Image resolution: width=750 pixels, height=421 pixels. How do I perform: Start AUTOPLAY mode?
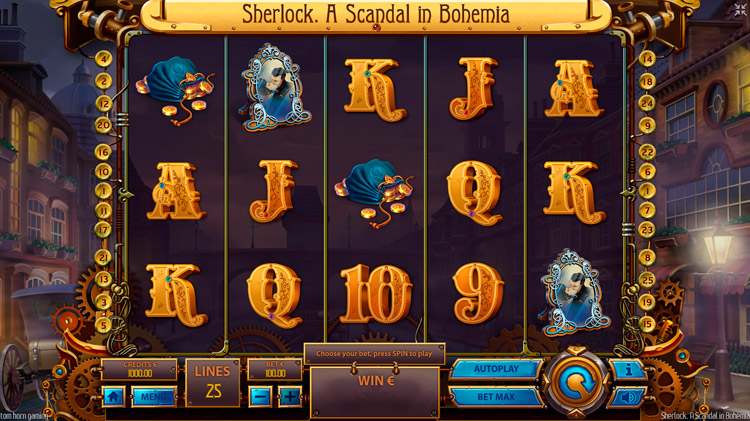point(496,369)
